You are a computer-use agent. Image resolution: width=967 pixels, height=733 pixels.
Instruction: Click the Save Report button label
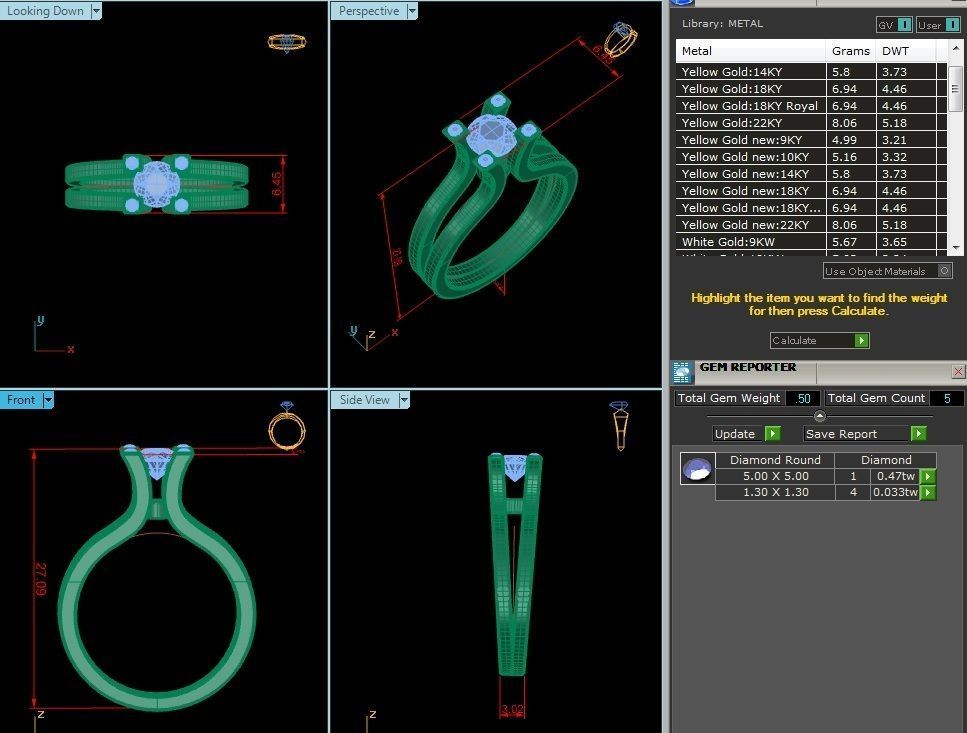click(x=841, y=433)
